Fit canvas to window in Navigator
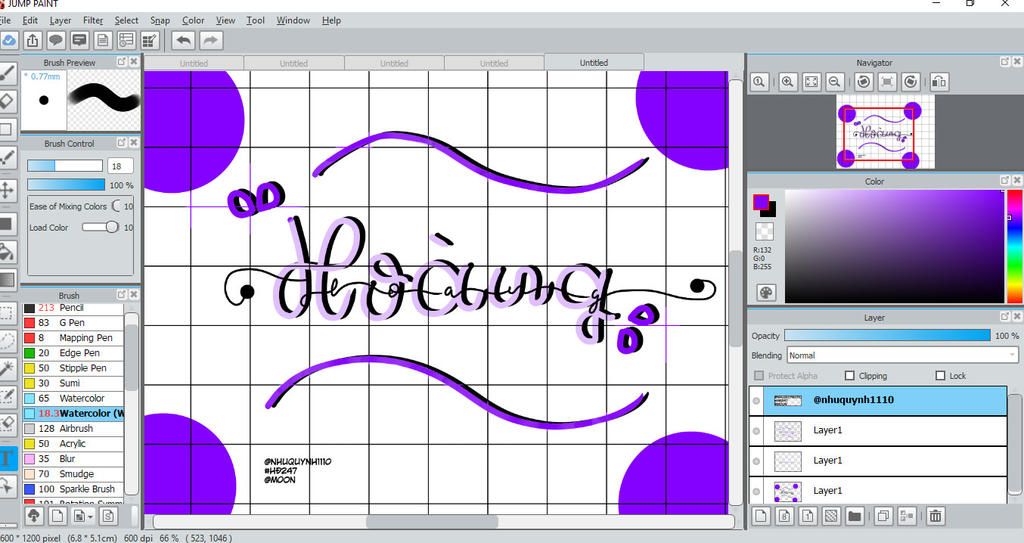 [811, 82]
